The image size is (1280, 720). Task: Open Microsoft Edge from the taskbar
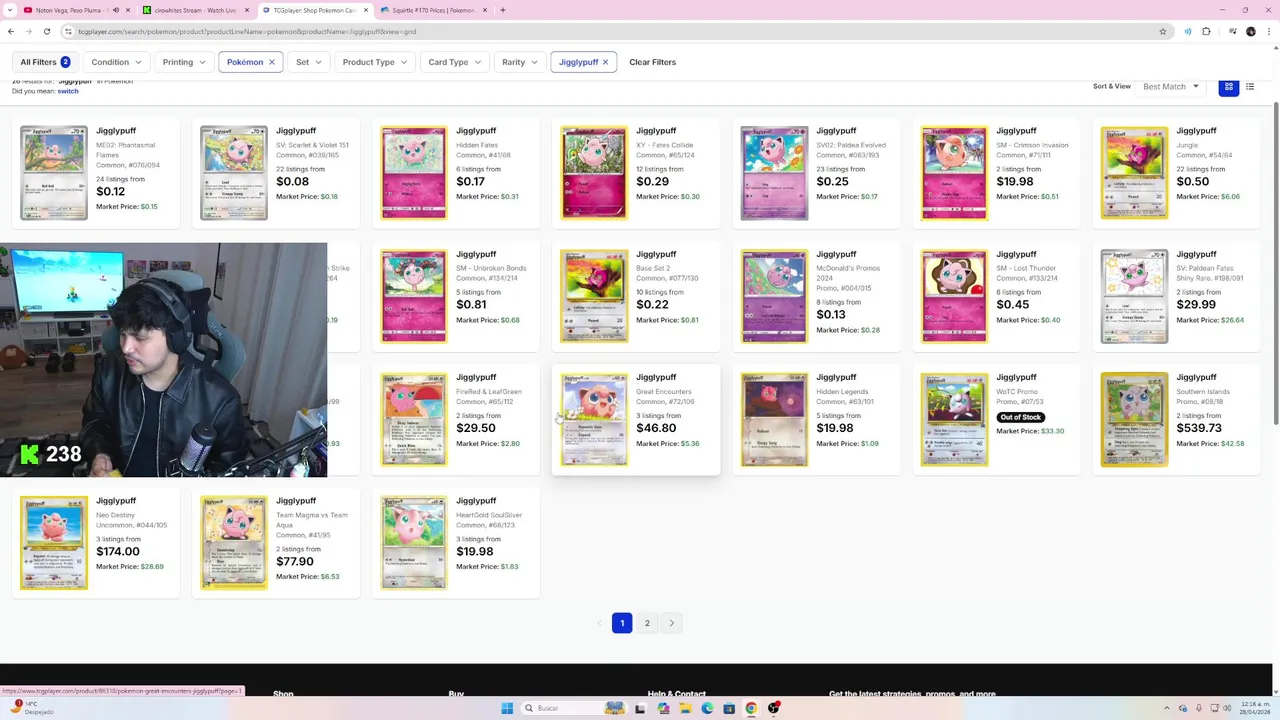tap(707, 708)
